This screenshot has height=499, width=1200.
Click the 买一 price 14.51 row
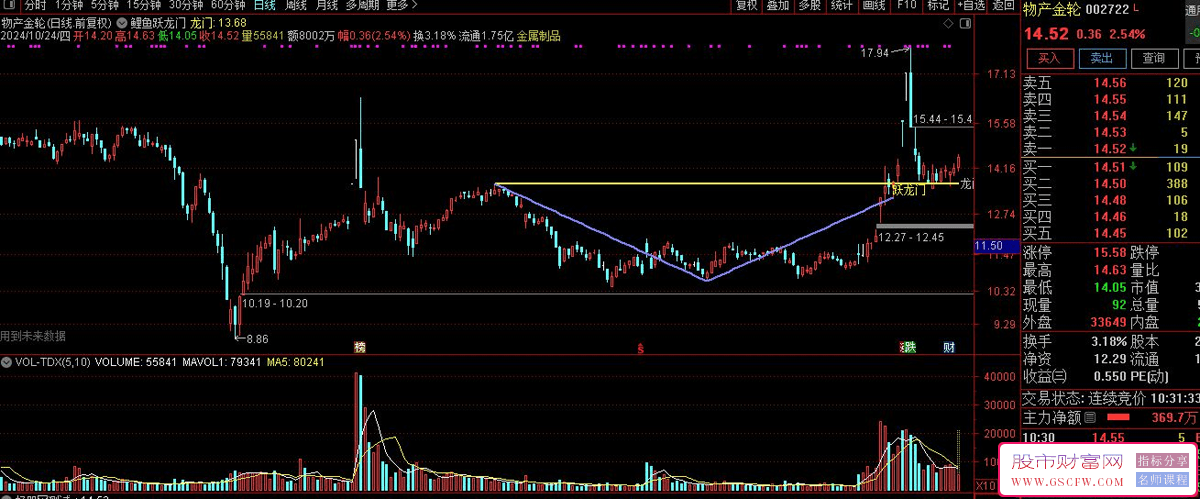pos(1110,167)
